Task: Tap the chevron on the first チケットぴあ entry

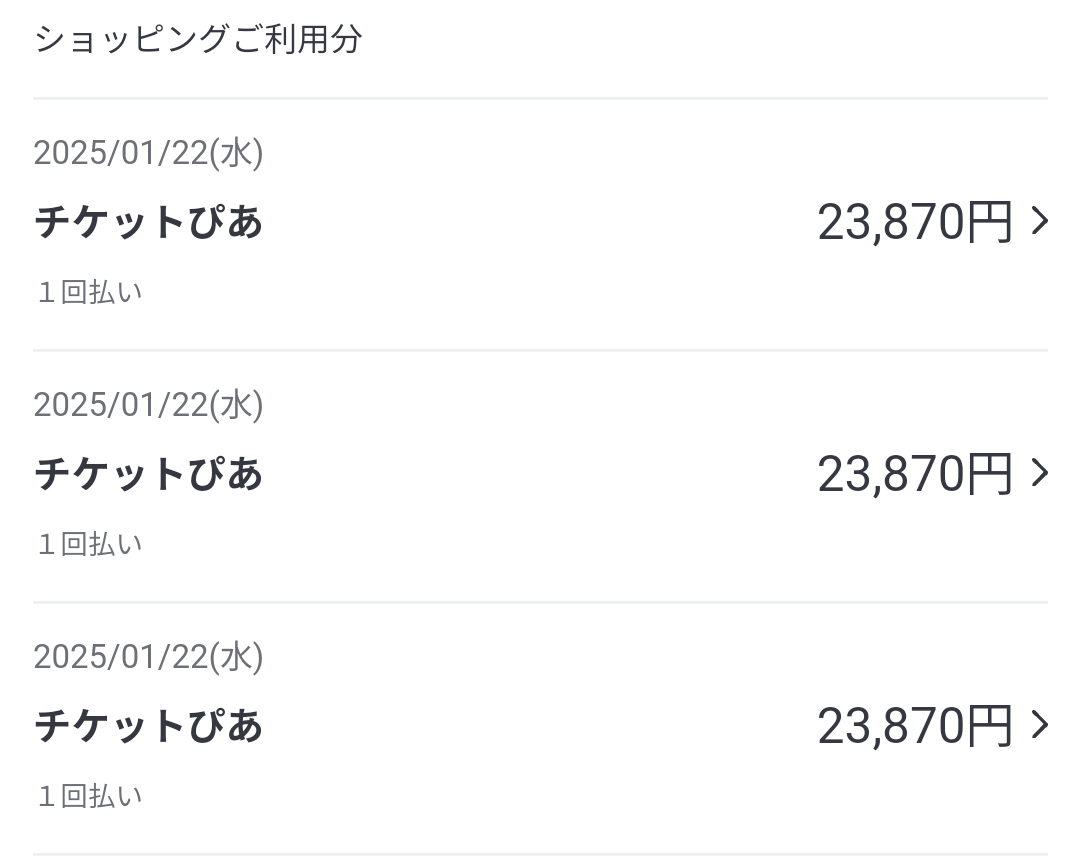Action: pyautogui.click(x=1040, y=221)
